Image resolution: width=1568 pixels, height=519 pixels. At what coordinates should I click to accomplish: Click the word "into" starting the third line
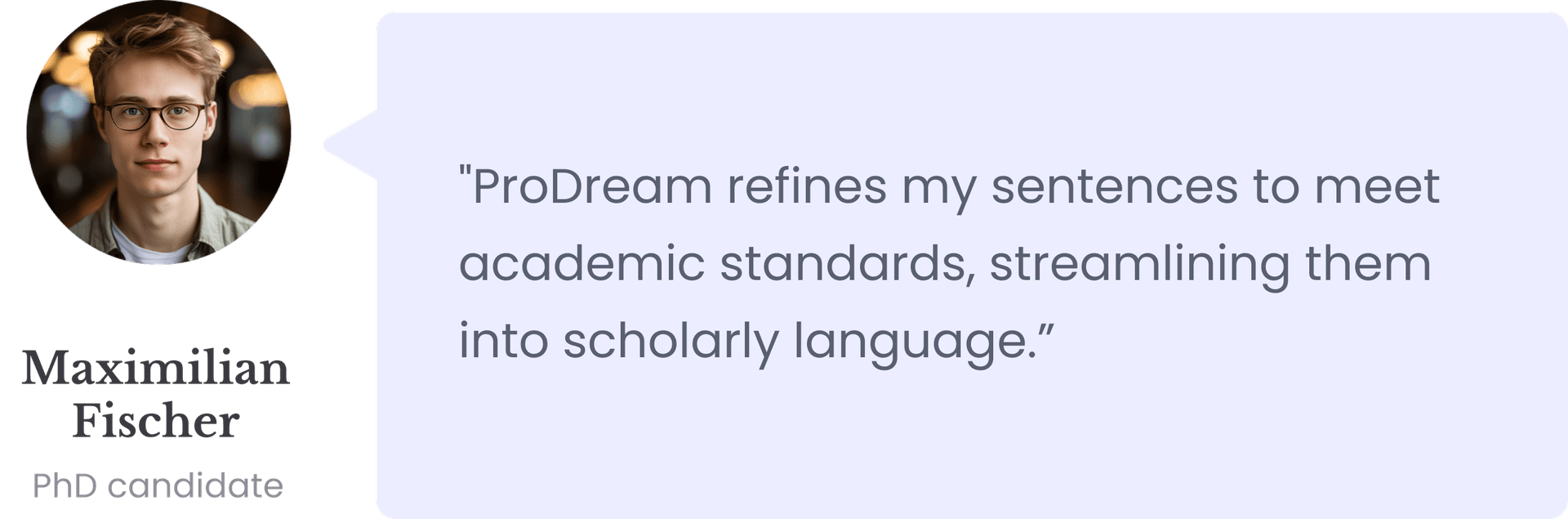(x=503, y=341)
